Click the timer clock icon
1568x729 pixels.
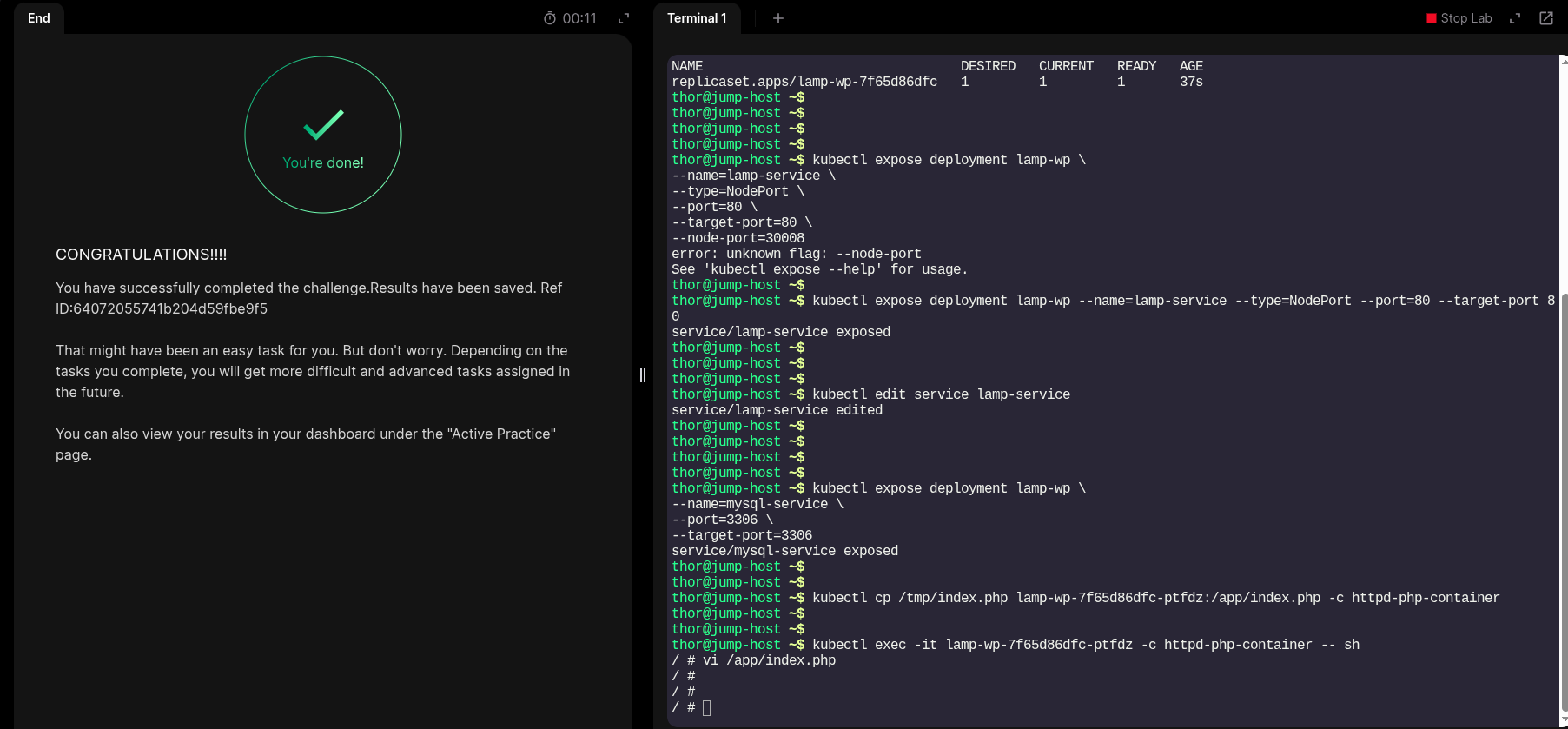550,18
